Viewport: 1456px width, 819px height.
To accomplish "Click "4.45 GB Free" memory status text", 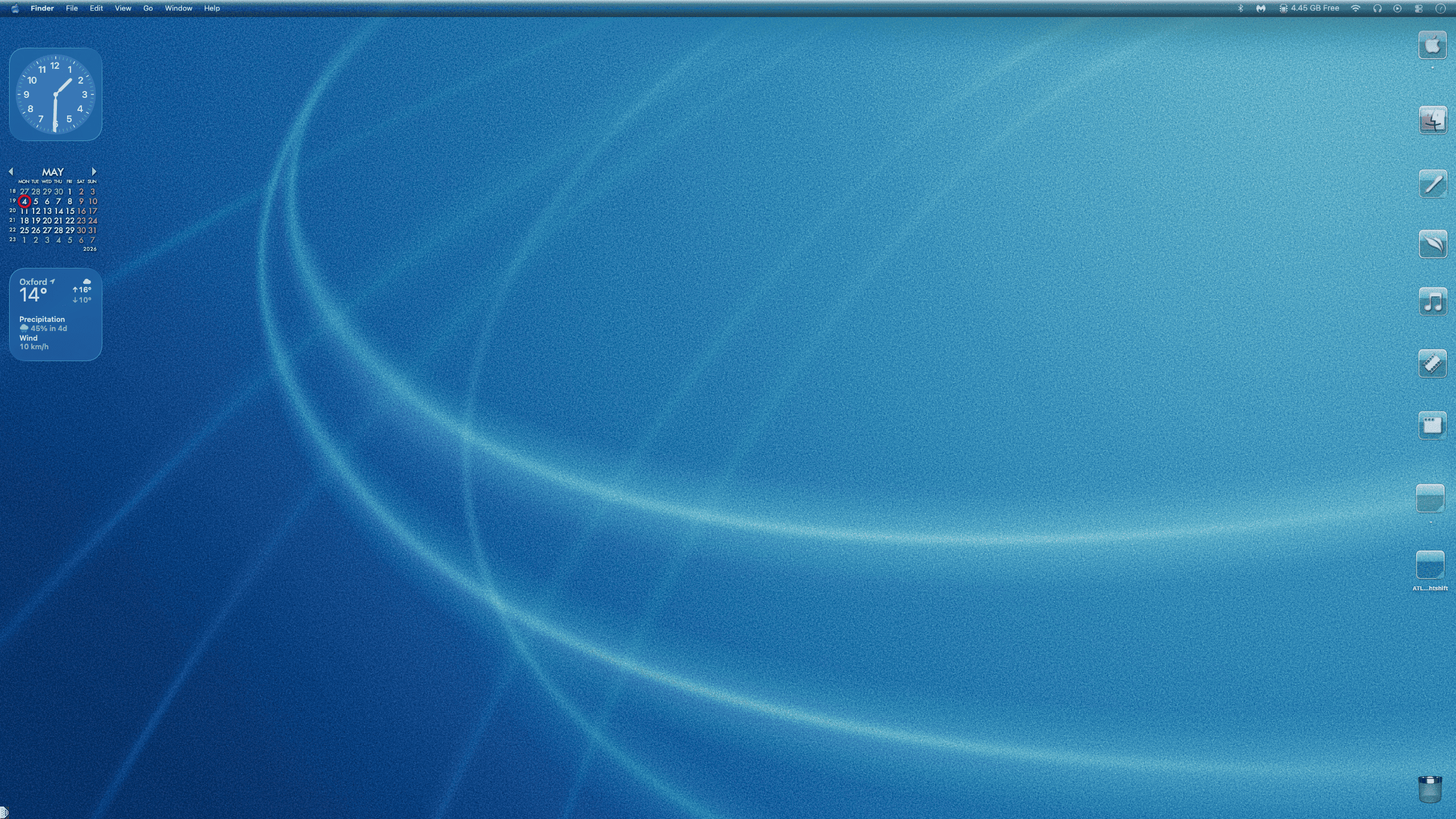I will click(1315, 9).
